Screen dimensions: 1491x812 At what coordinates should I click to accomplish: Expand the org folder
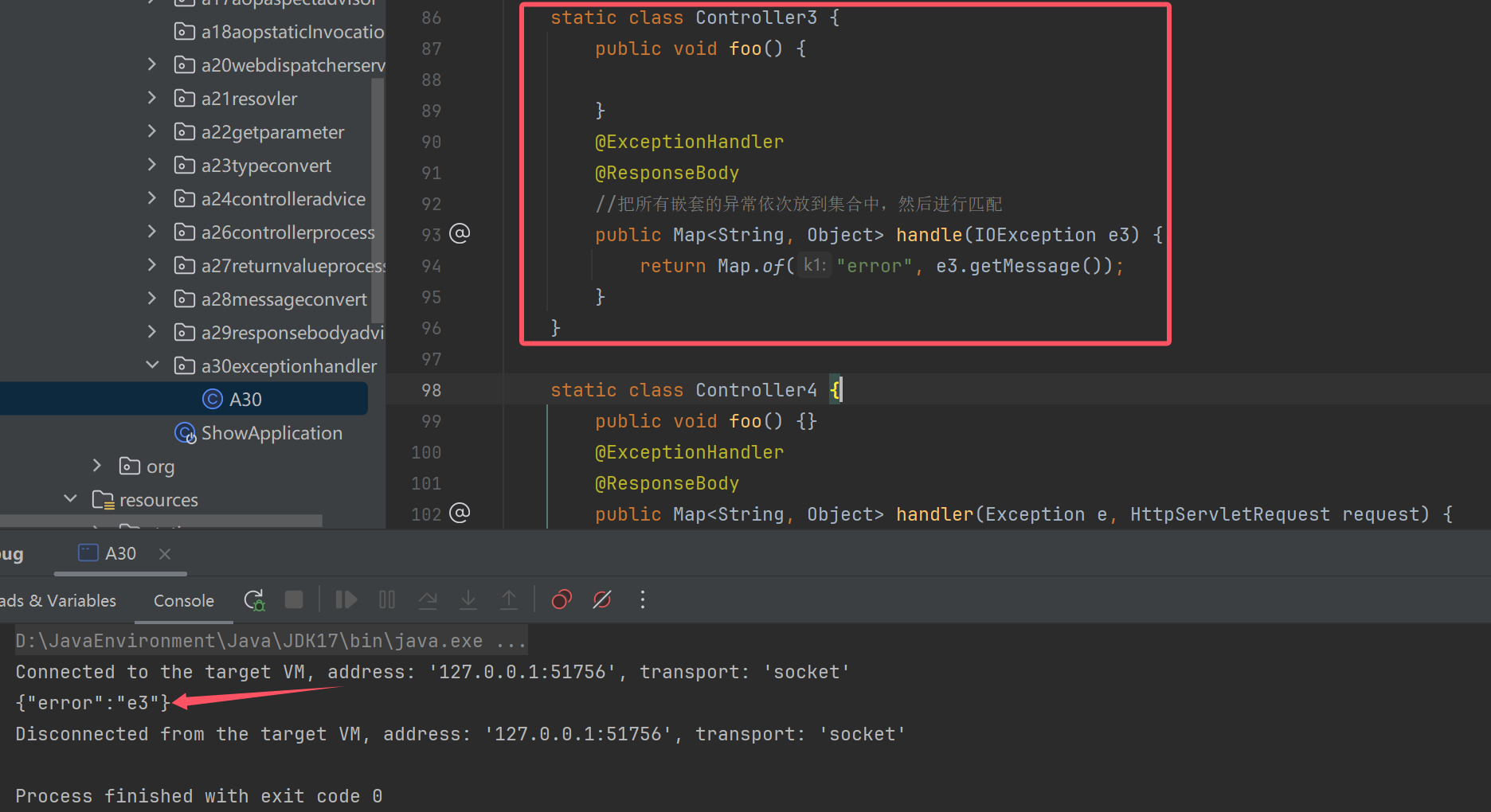pyautogui.click(x=97, y=466)
